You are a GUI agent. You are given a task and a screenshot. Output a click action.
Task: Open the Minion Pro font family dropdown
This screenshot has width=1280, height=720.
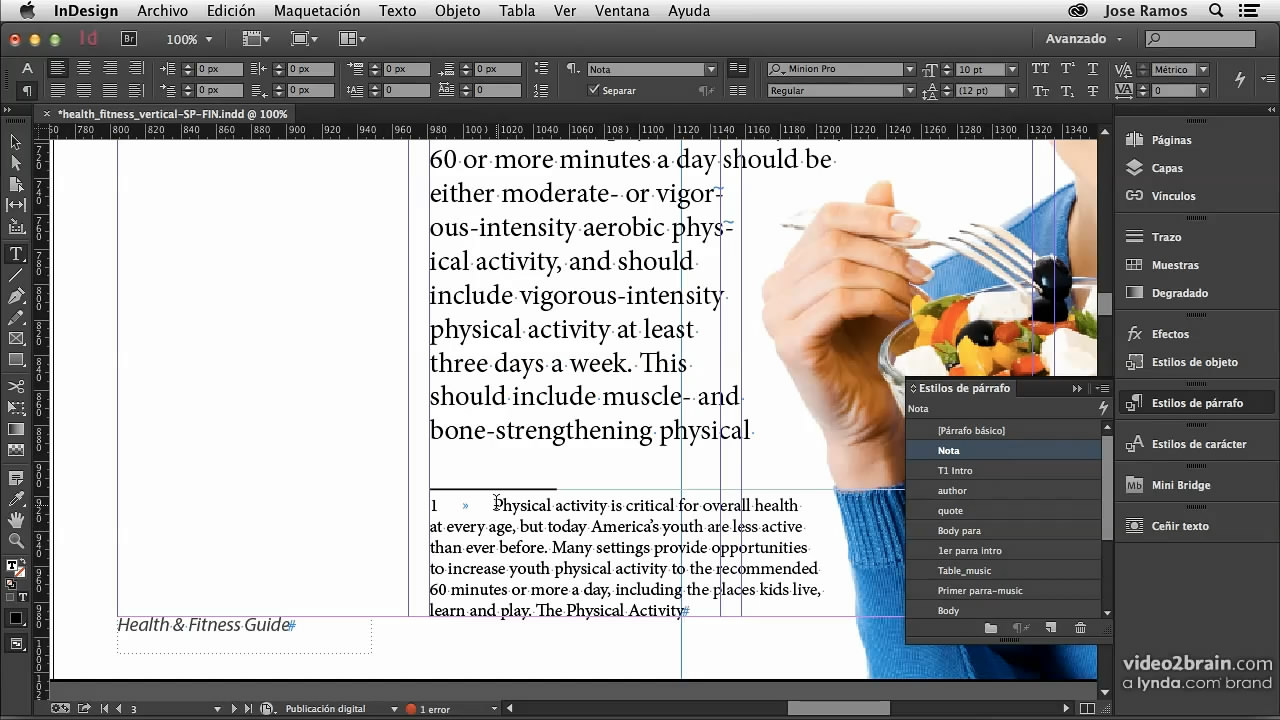point(909,69)
